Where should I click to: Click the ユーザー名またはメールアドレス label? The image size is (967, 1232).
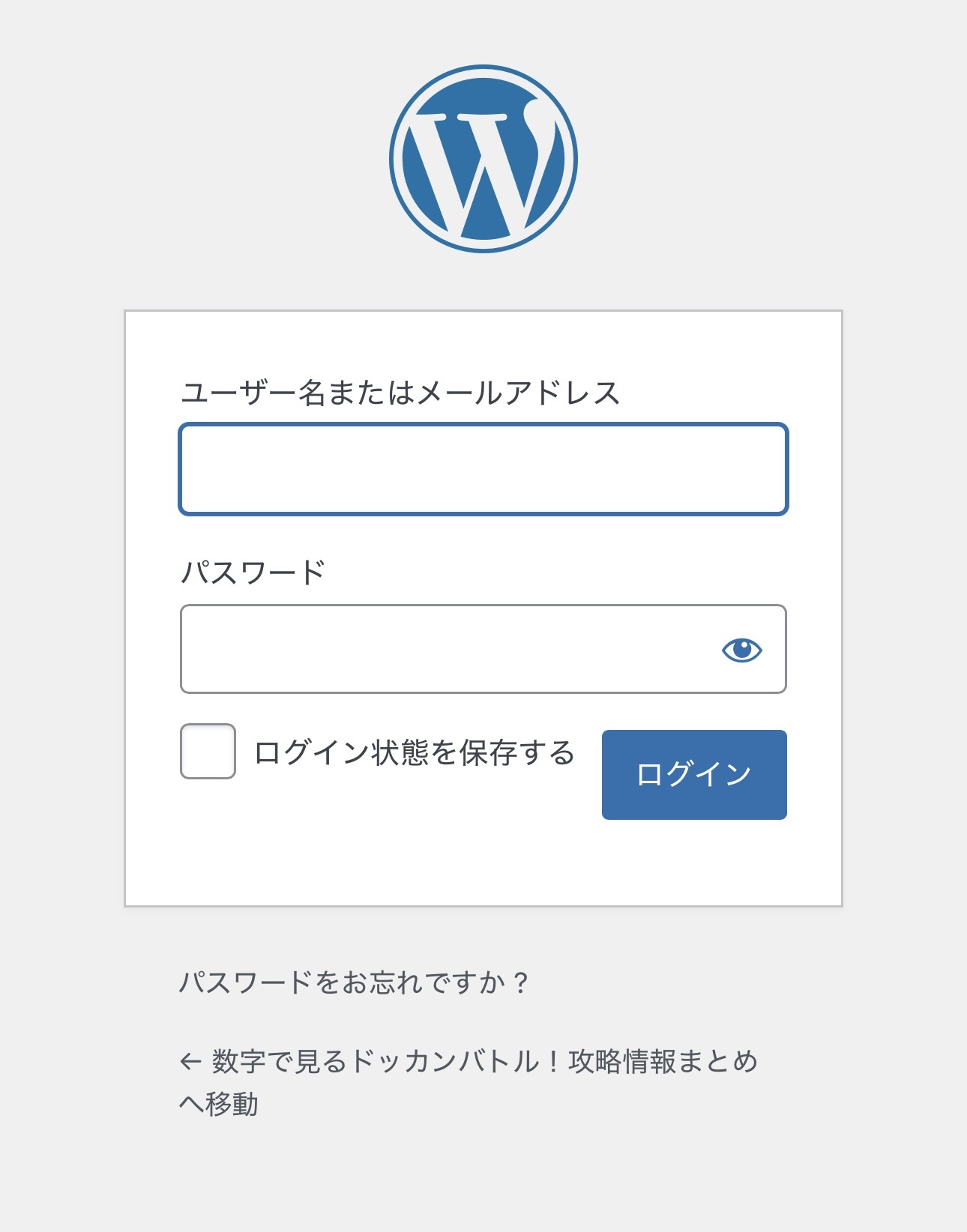click(400, 393)
